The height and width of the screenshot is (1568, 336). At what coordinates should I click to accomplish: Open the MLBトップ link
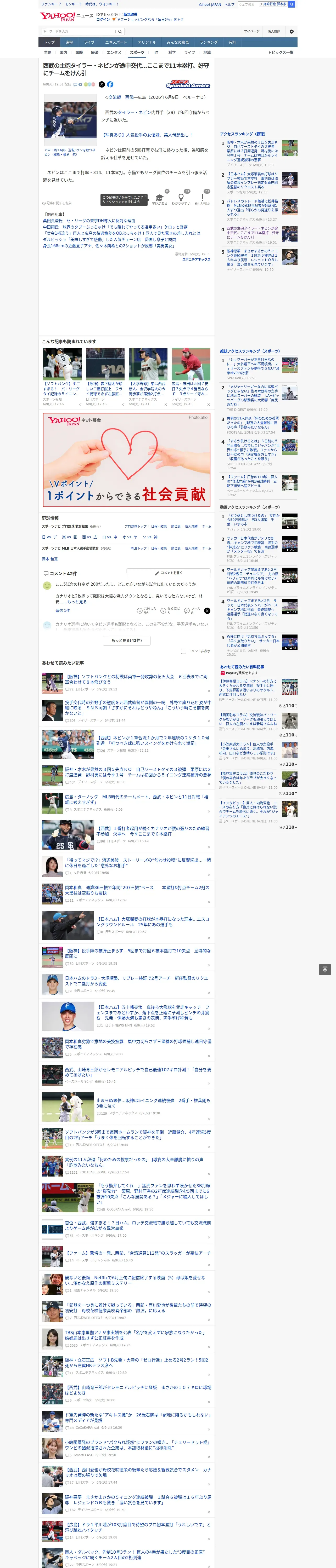point(138,549)
